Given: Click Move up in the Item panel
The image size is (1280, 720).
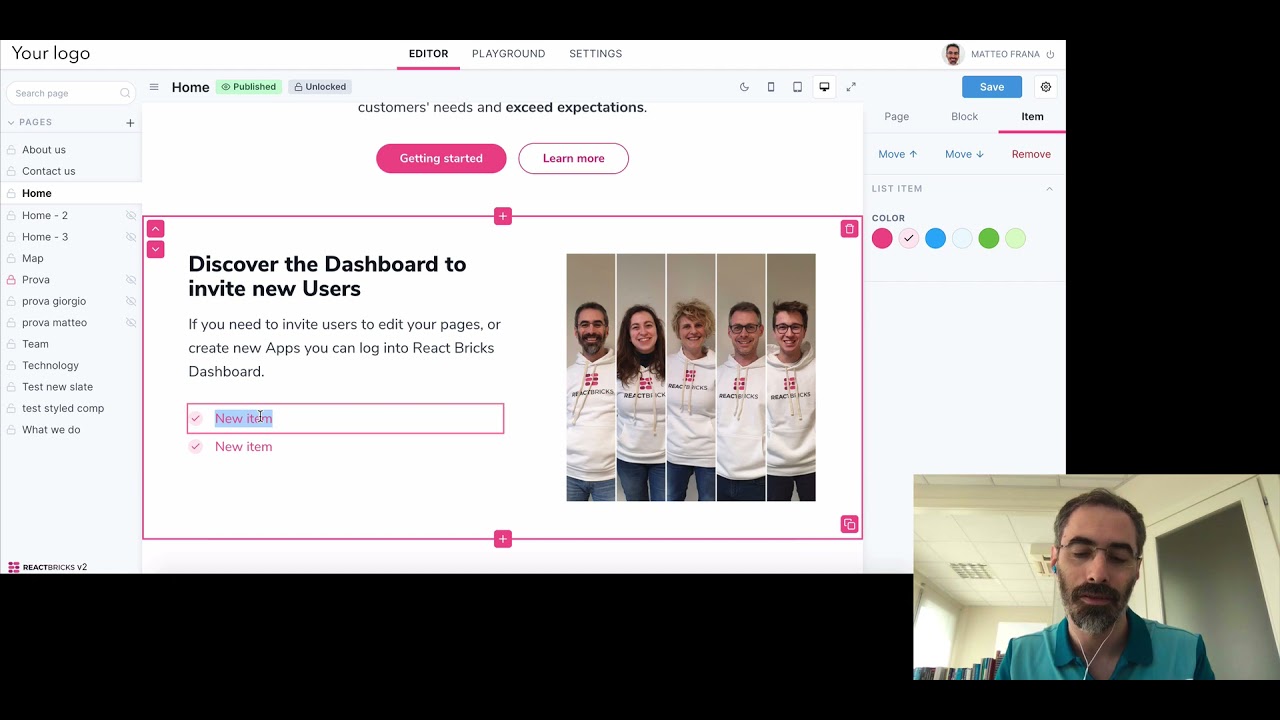Looking at the screenshot, I should [898, 154].
